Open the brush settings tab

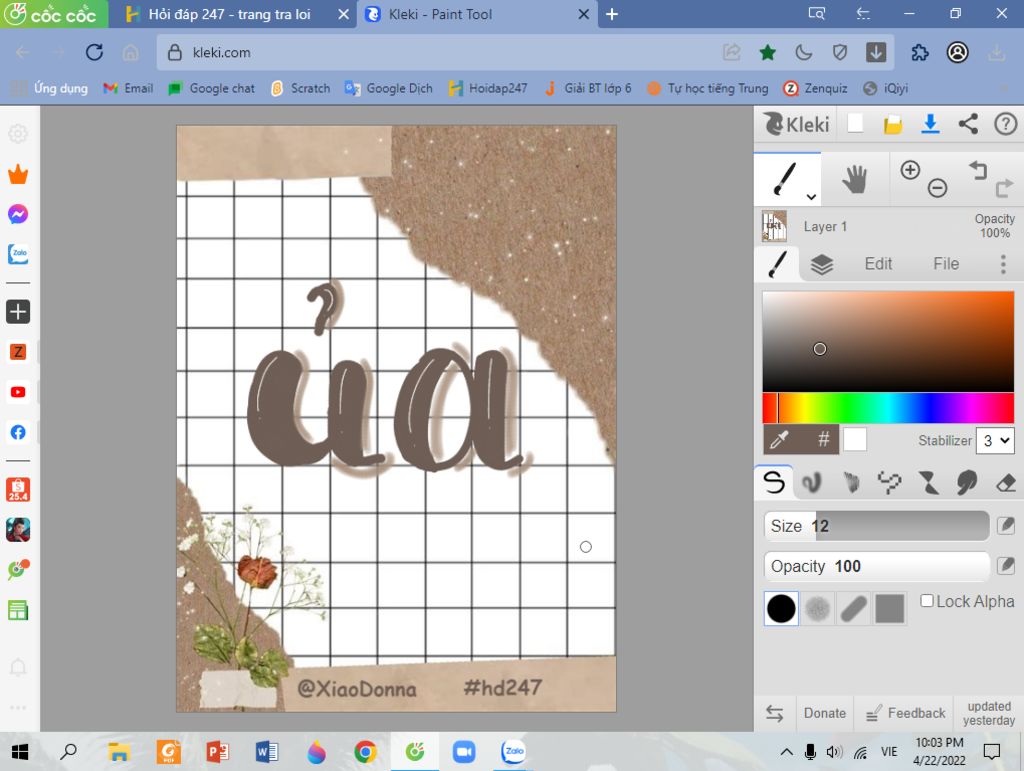click(x=777, y=264)
